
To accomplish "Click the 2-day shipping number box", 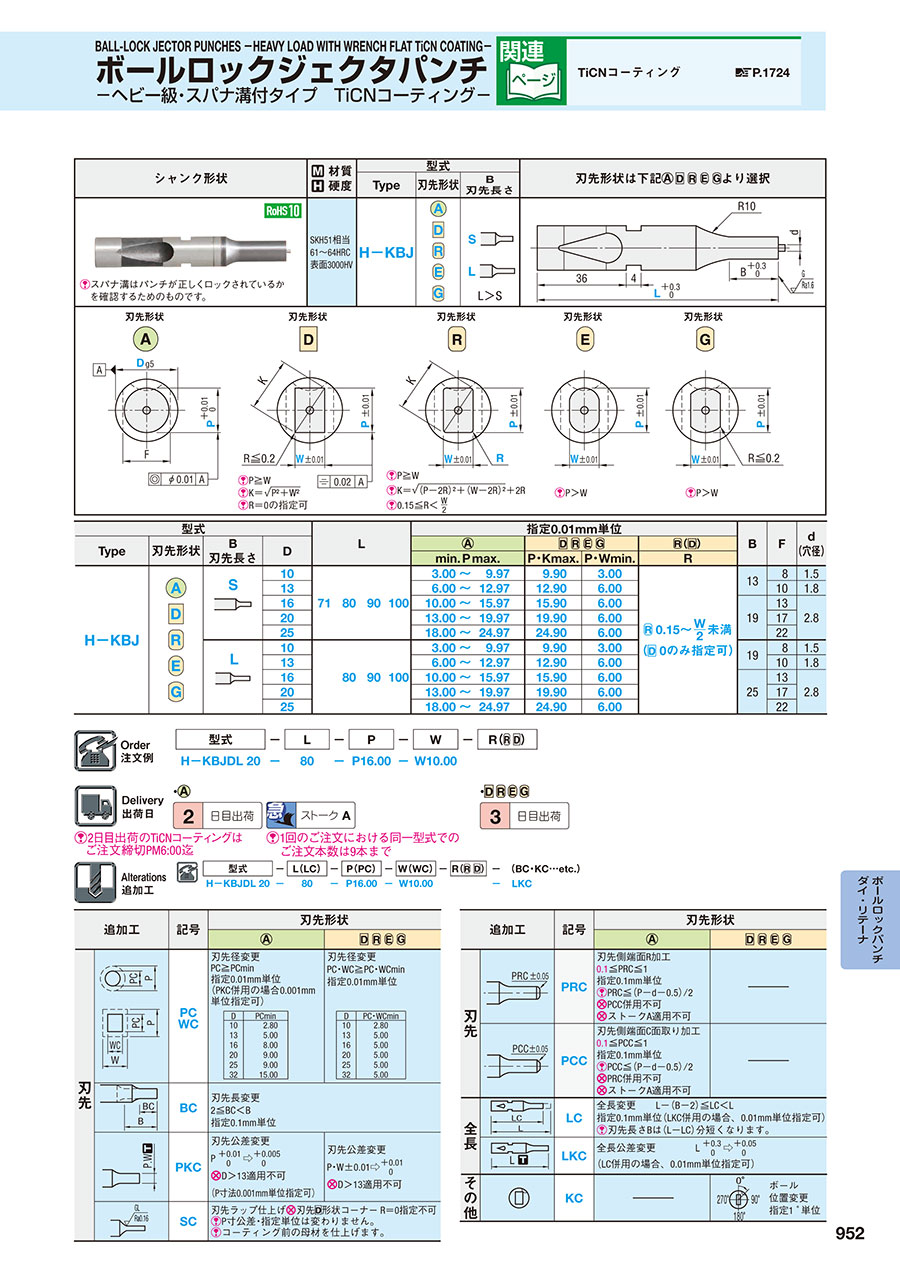I will tap(187, 816).
